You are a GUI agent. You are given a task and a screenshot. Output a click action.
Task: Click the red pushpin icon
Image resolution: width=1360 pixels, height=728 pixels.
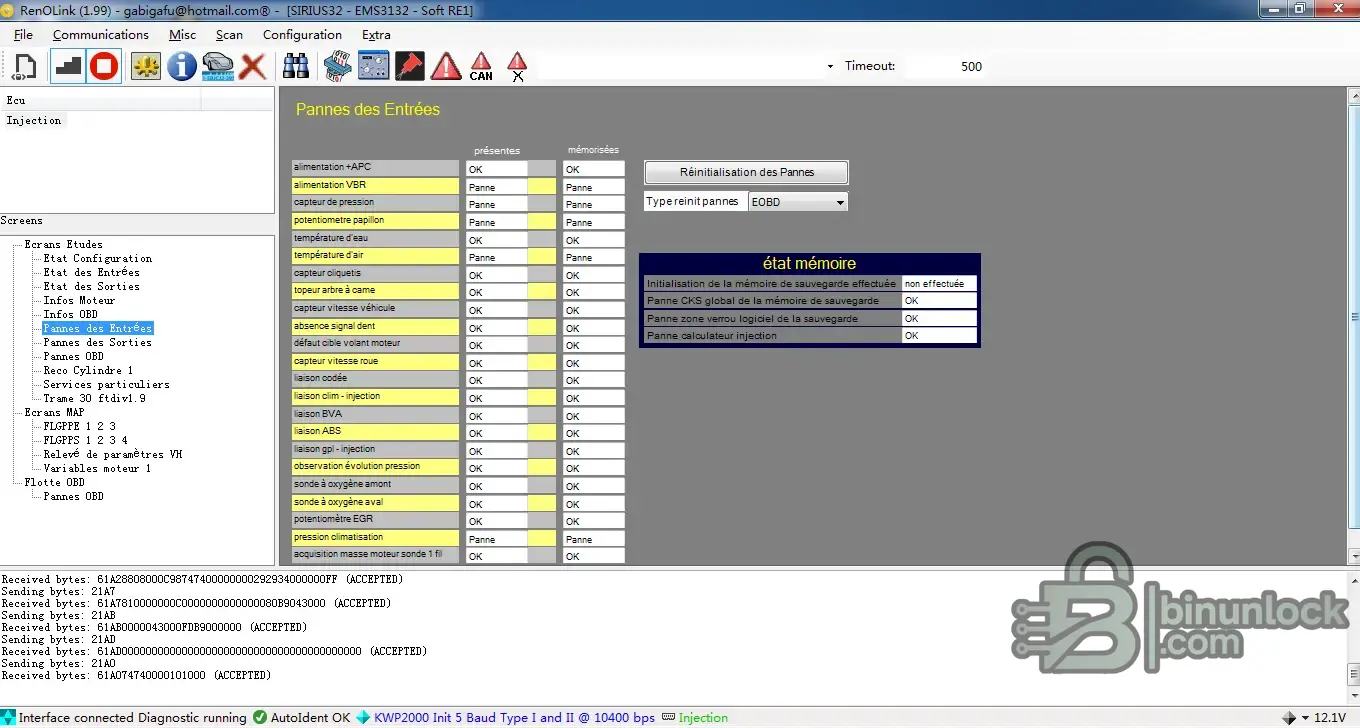pos(409,67)
